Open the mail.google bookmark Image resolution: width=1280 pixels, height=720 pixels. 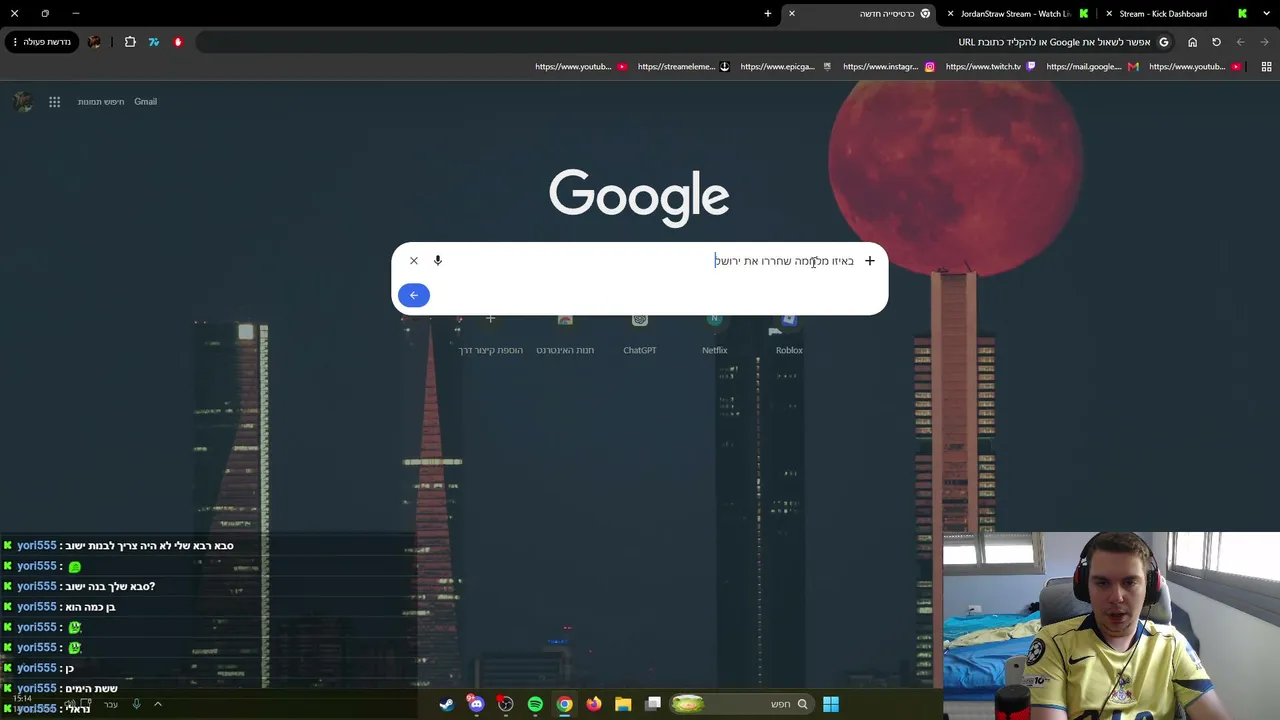[1092, 67]
